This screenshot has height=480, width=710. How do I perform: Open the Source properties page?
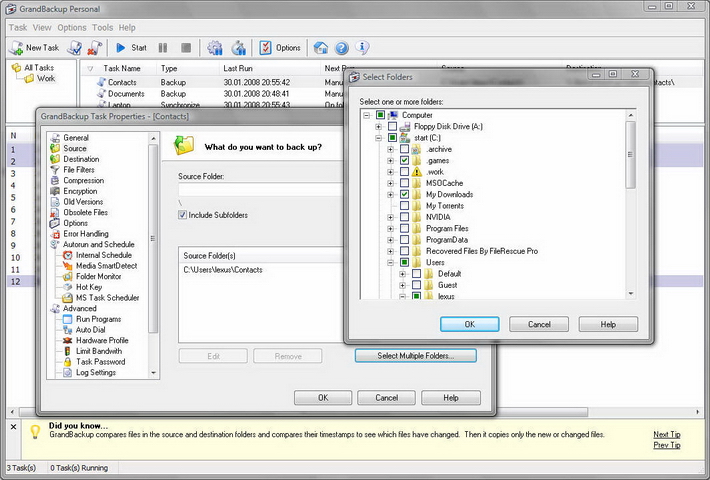click(75, 148)
